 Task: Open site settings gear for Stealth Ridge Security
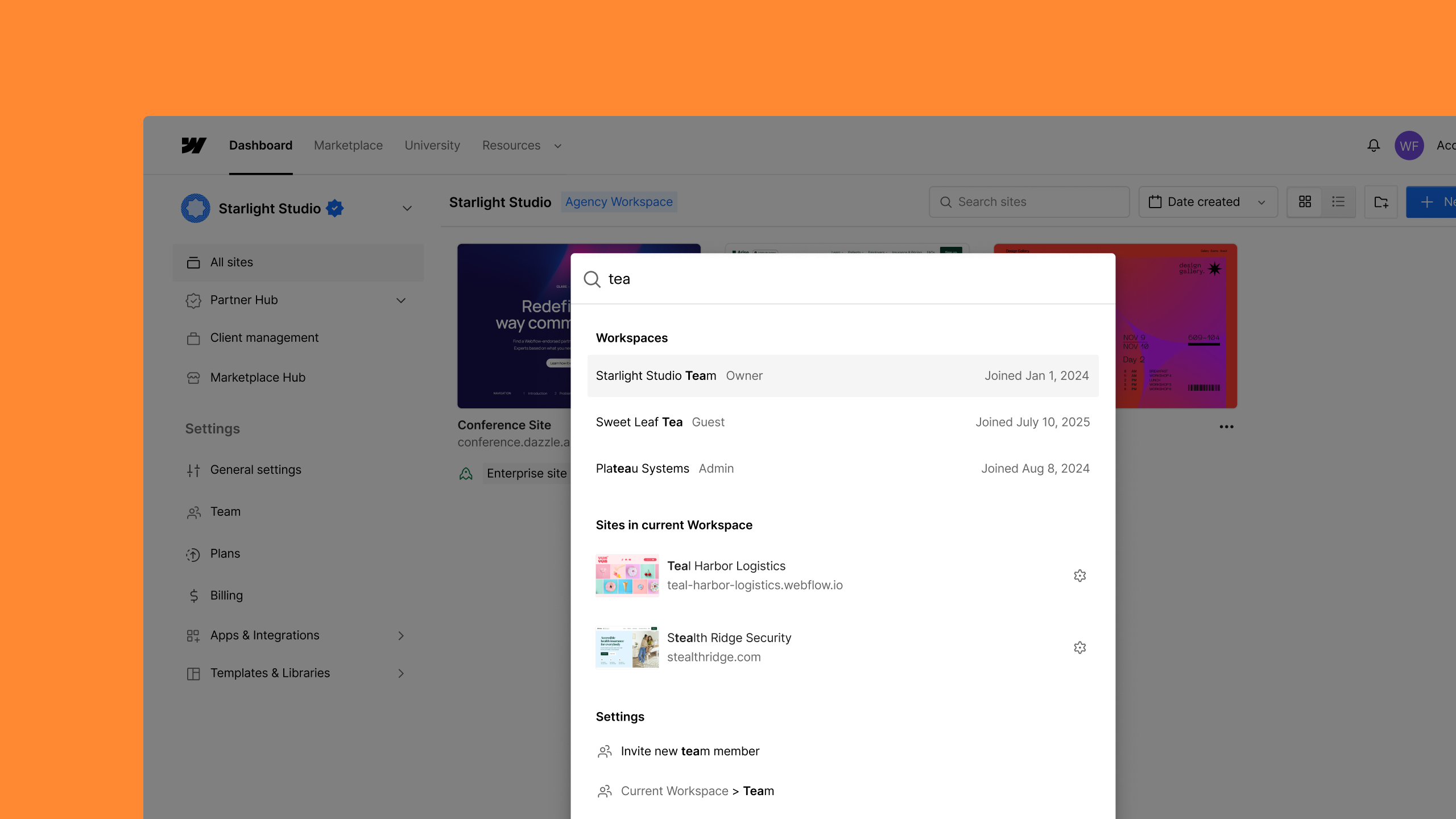tap(1079, 647)
